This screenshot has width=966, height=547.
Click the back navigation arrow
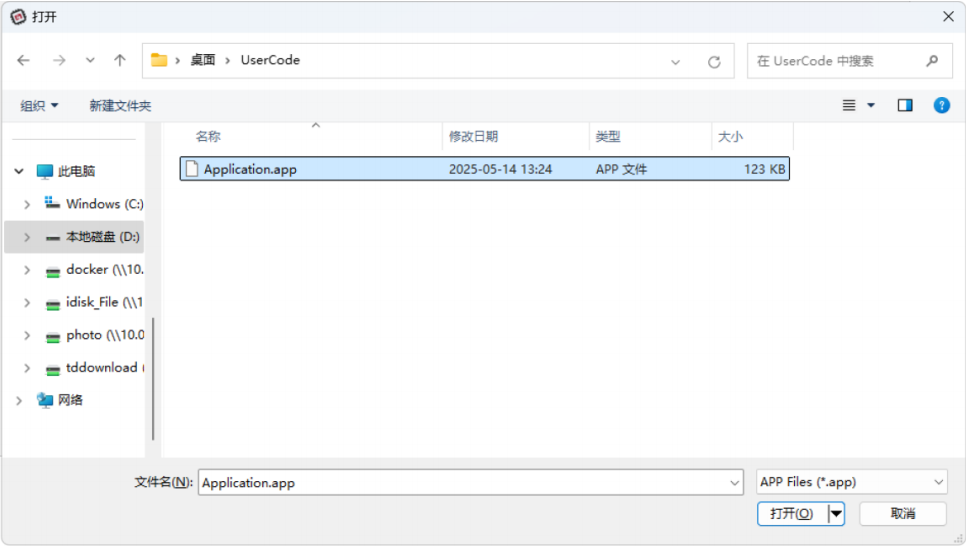pyautogui.click(x=24, y=61)
